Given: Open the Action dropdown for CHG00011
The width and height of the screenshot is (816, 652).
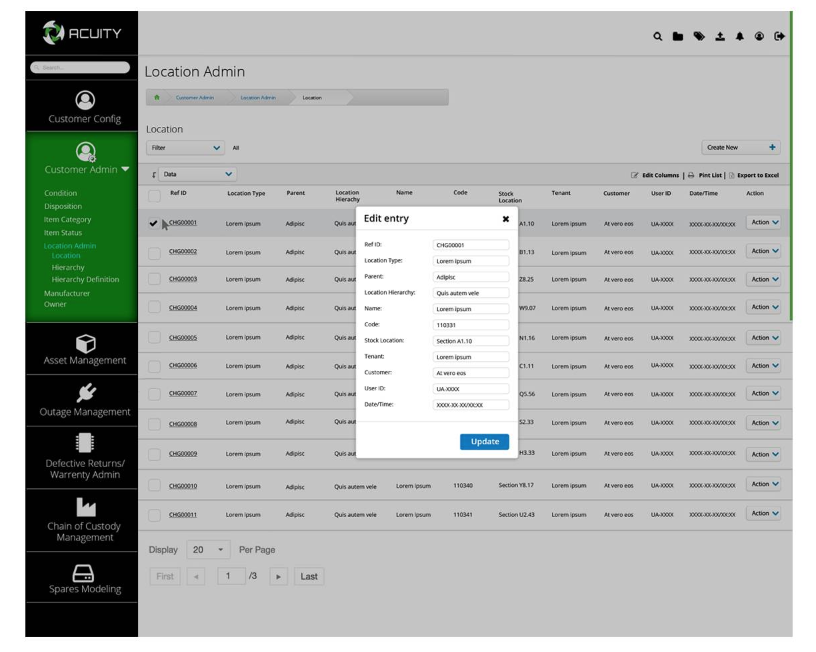Looking at the screenshot, I should 764,514.
